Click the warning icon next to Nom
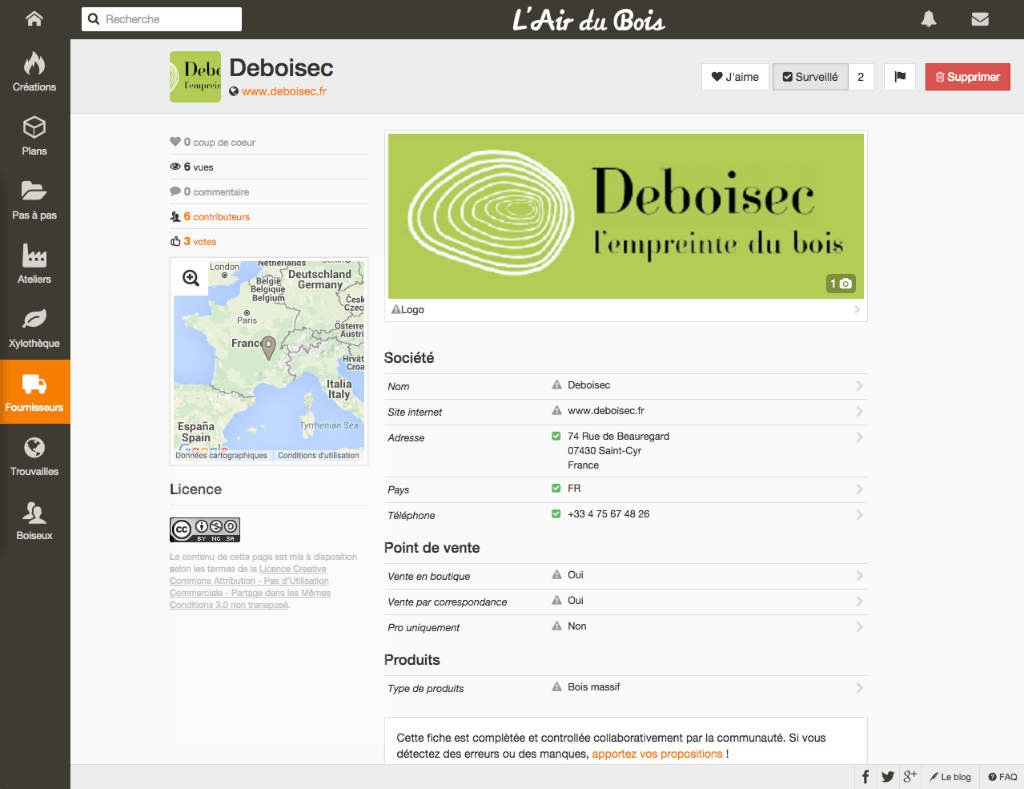 tap(556, 385)
